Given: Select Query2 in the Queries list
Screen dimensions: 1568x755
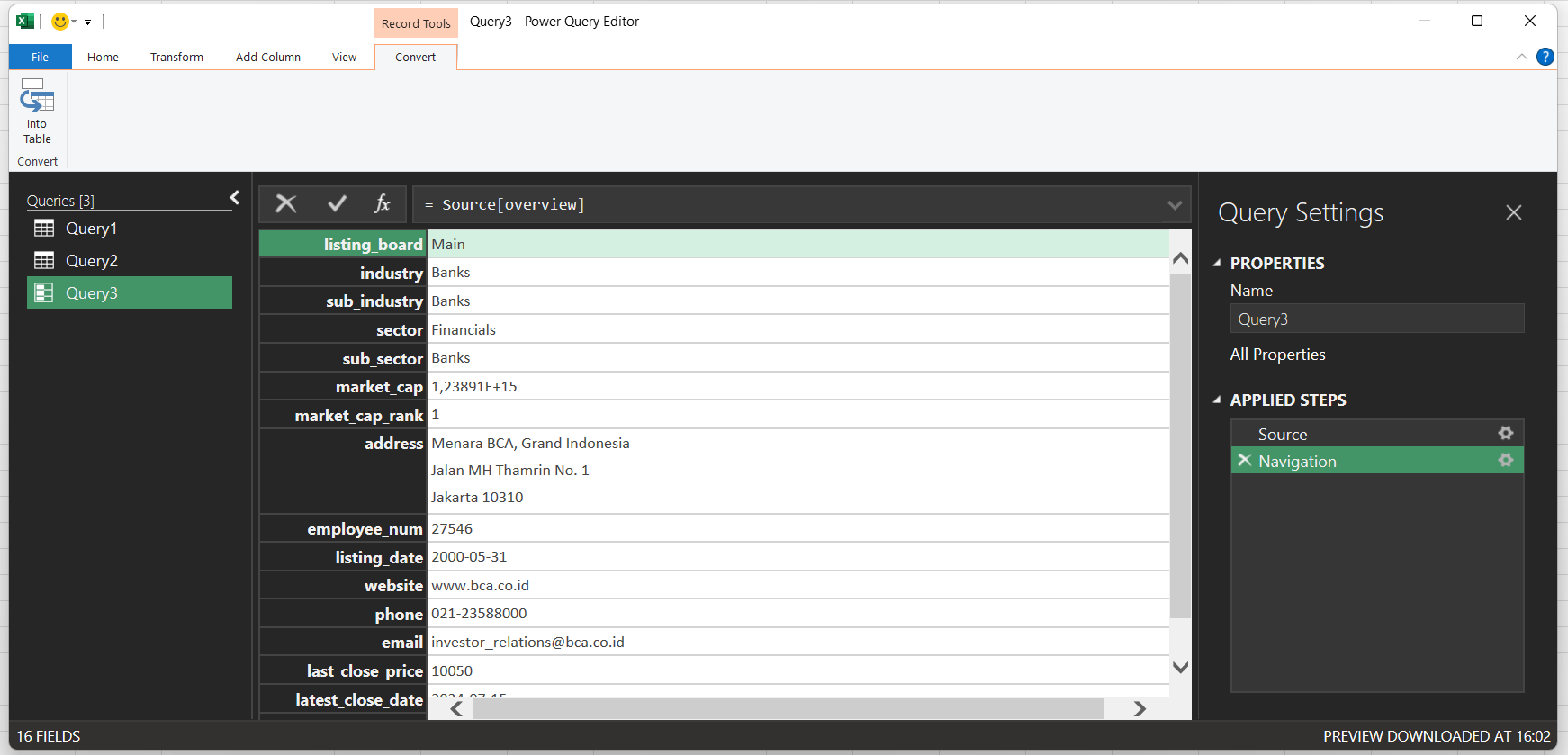Looking at the screenshot, I should pos(130,261).
